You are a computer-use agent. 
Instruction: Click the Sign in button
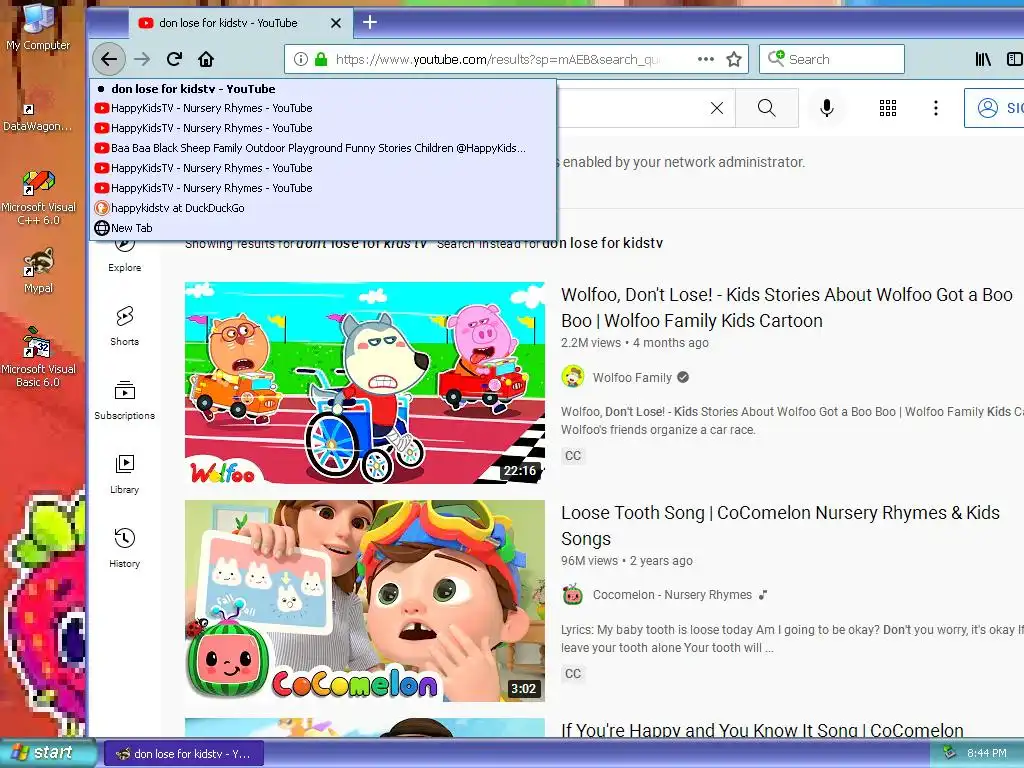coord(995,108)
